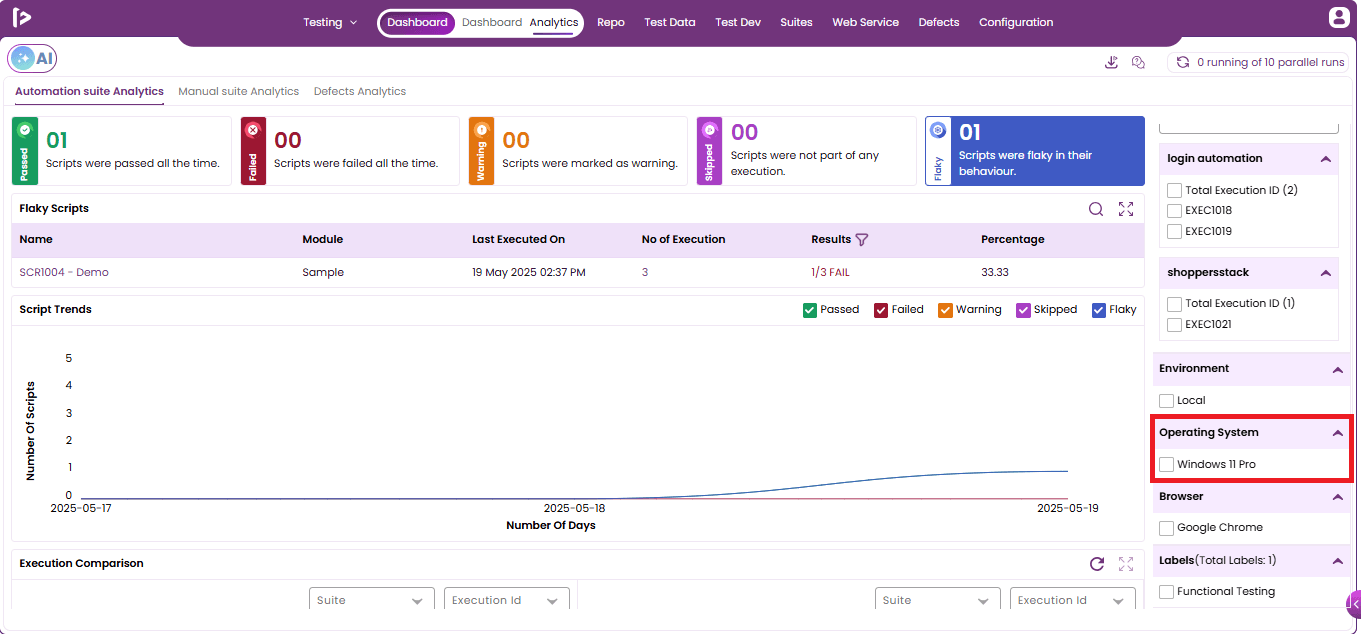The image size is (1361, 634).
Task: Select the EXEC1021 checkbox
Action: coord(1175,325)
